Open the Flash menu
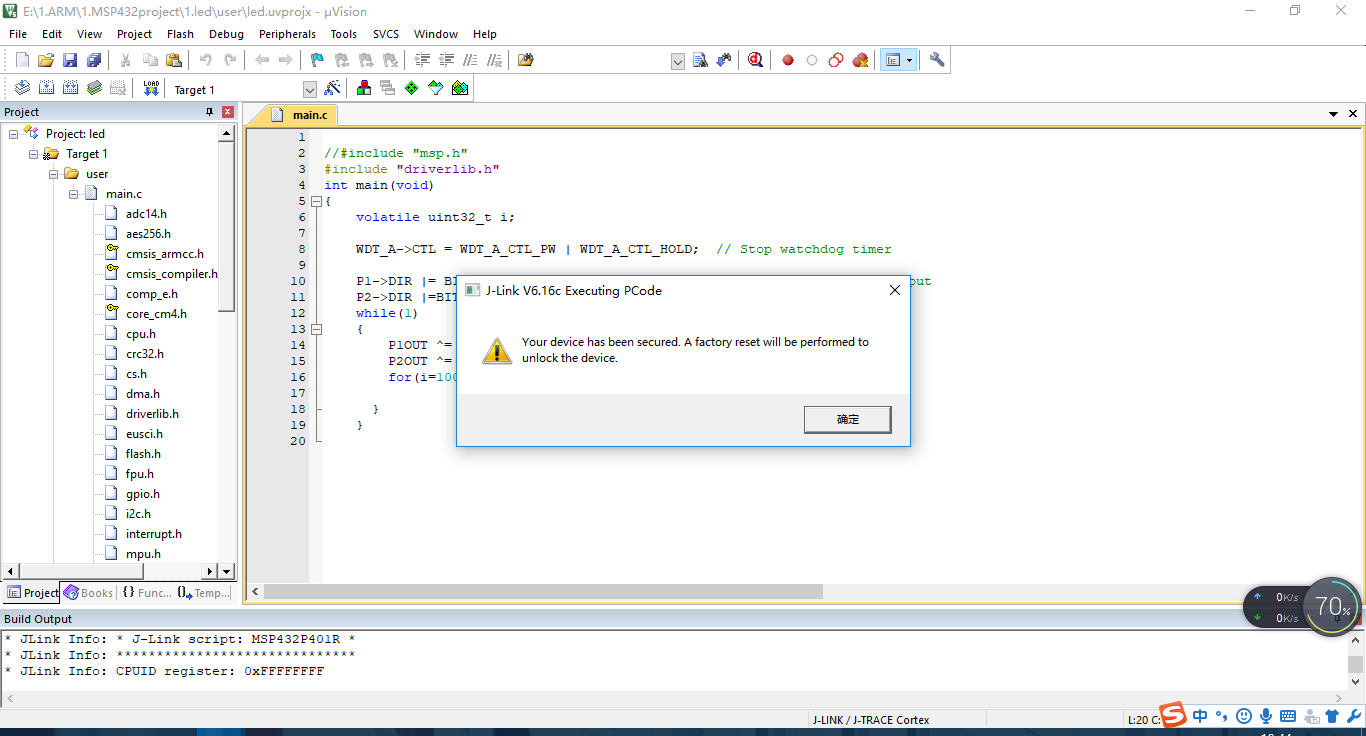The width and height of the screenshot is (1366, 736). (x=181, y=34)
